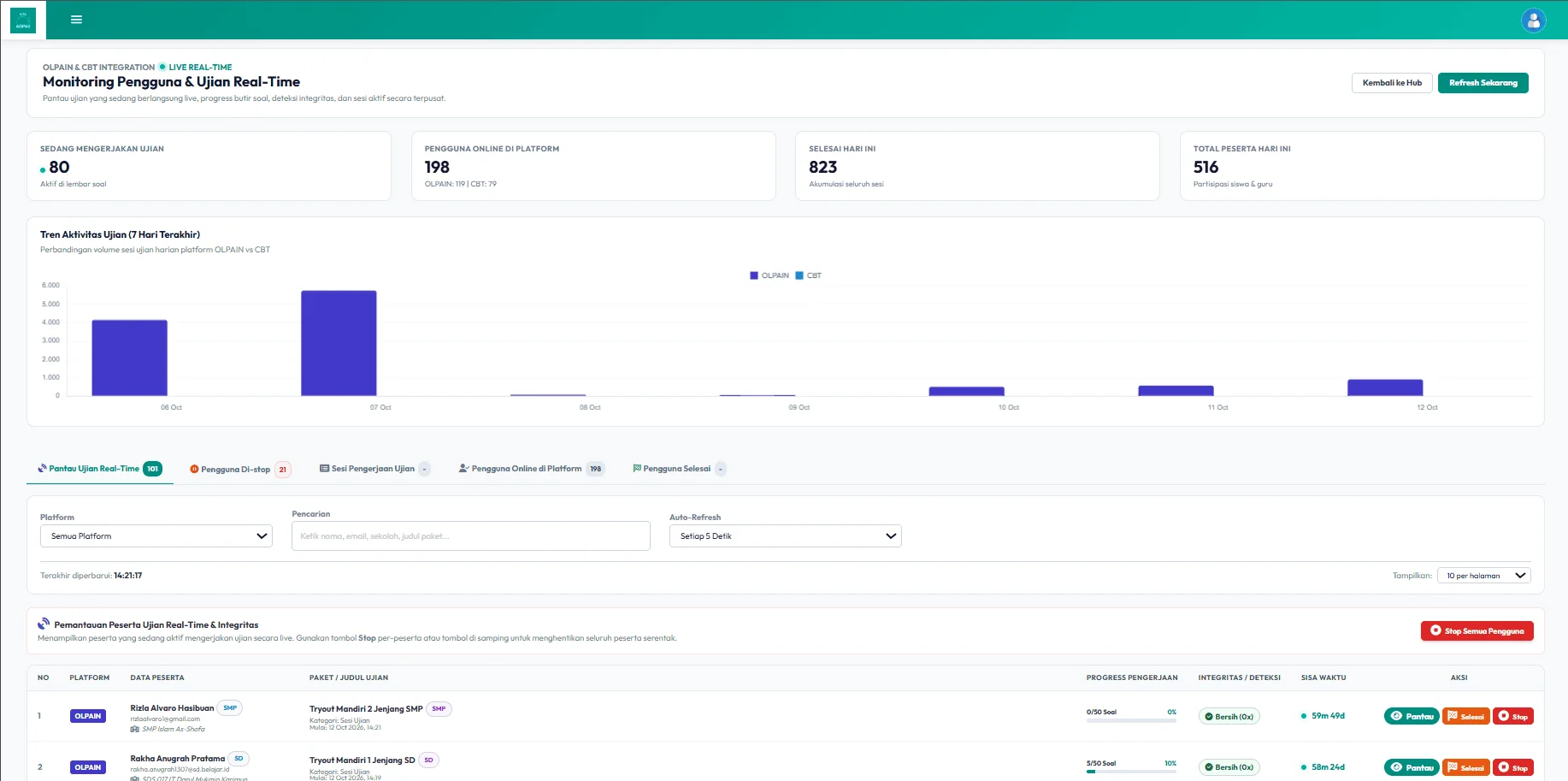This screenshot has height=781, width=1568.
Task: Toggle OLPAIN series in chart legend
Action: 769,275
